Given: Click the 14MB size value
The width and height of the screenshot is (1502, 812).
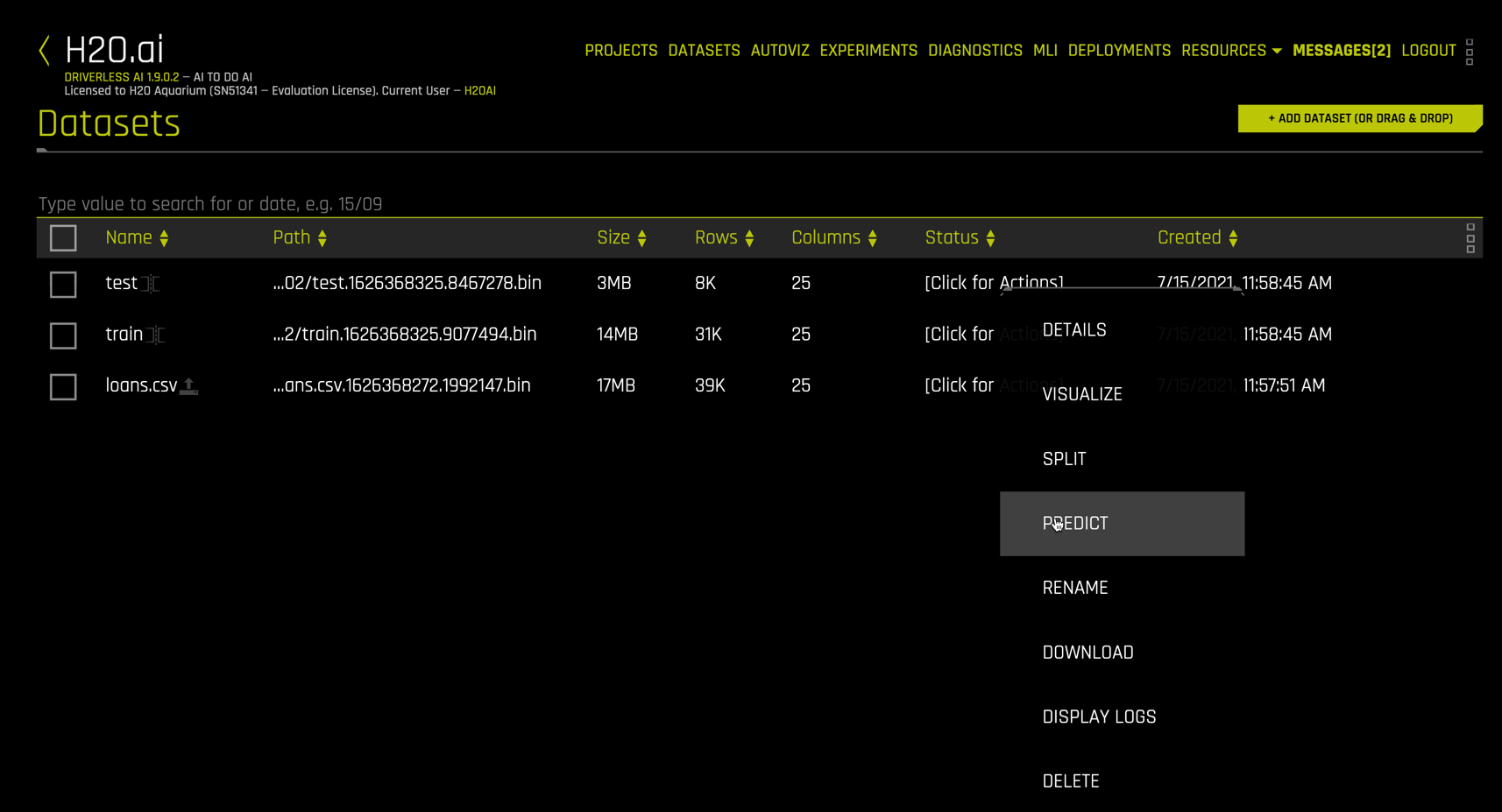Looking at the screenshot, I should [617, 335].
